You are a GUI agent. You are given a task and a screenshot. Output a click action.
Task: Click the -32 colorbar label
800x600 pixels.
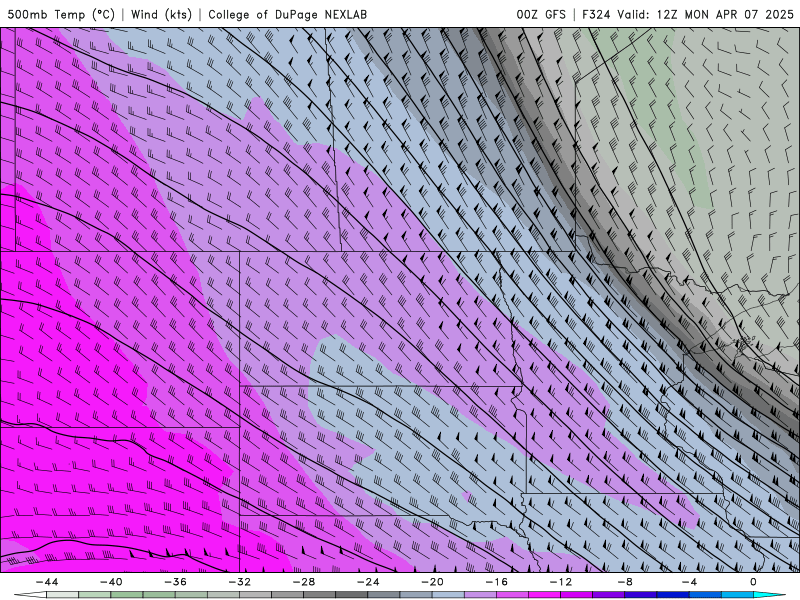pos(239,582)
